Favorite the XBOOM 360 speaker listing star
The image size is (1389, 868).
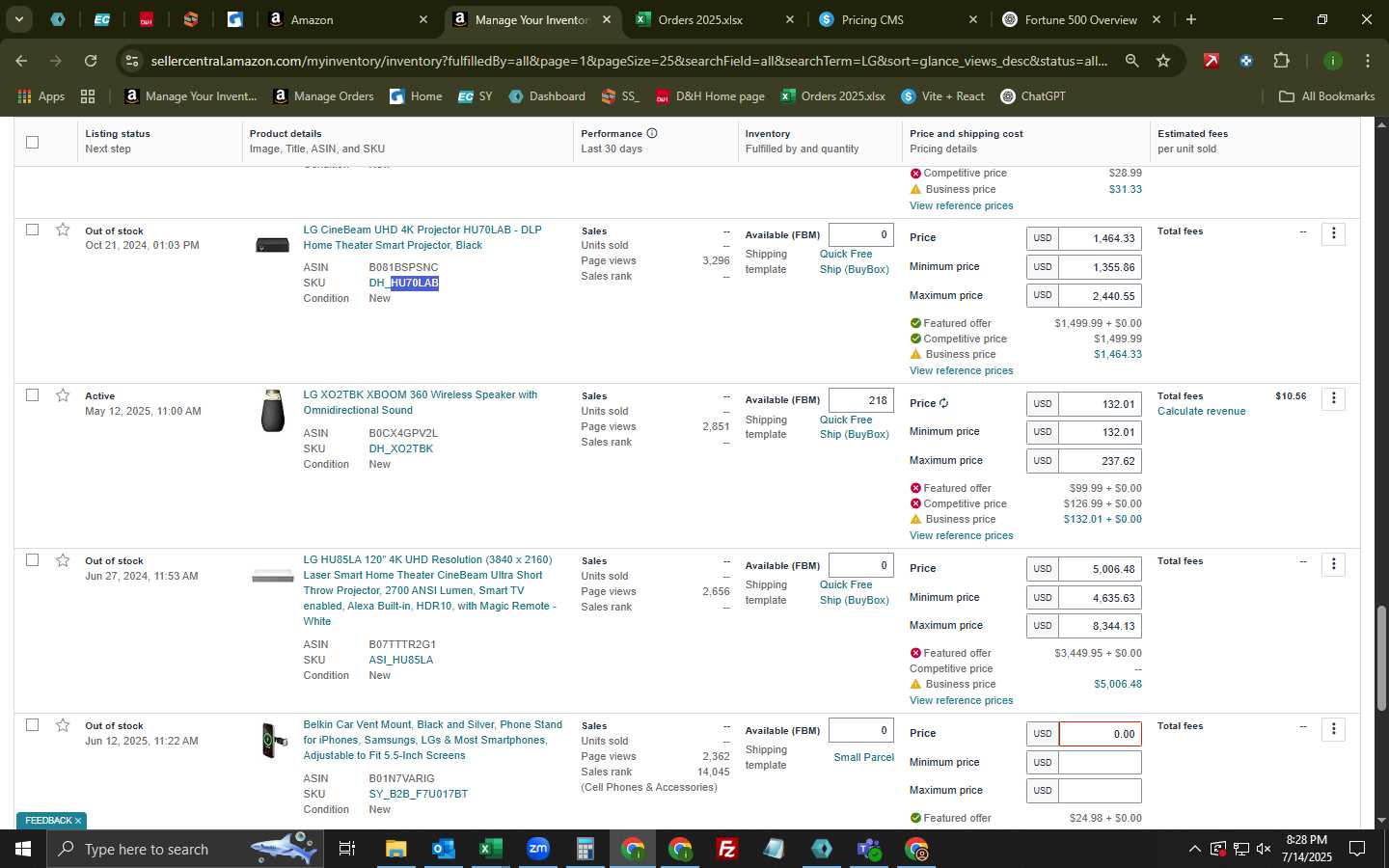[63, 395]
